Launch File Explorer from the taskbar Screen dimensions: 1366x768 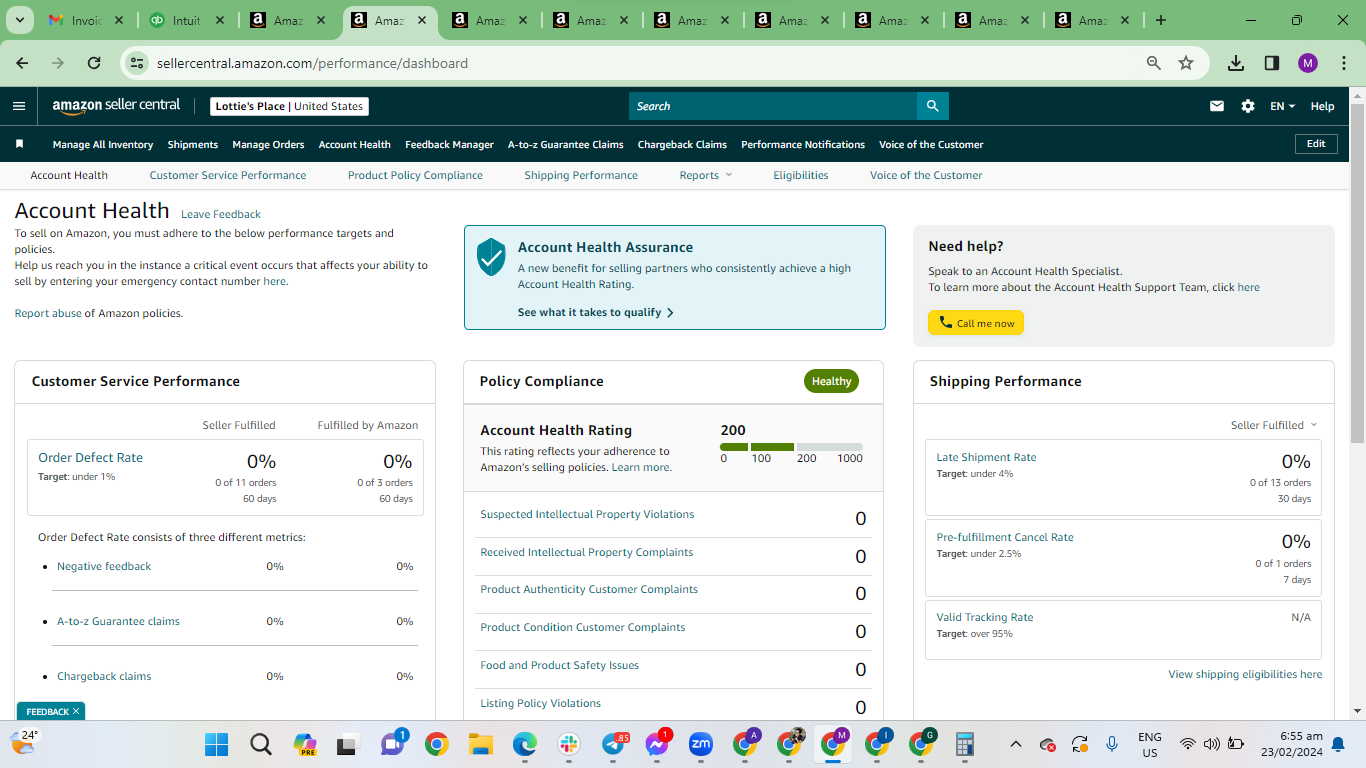pos(481,744)
